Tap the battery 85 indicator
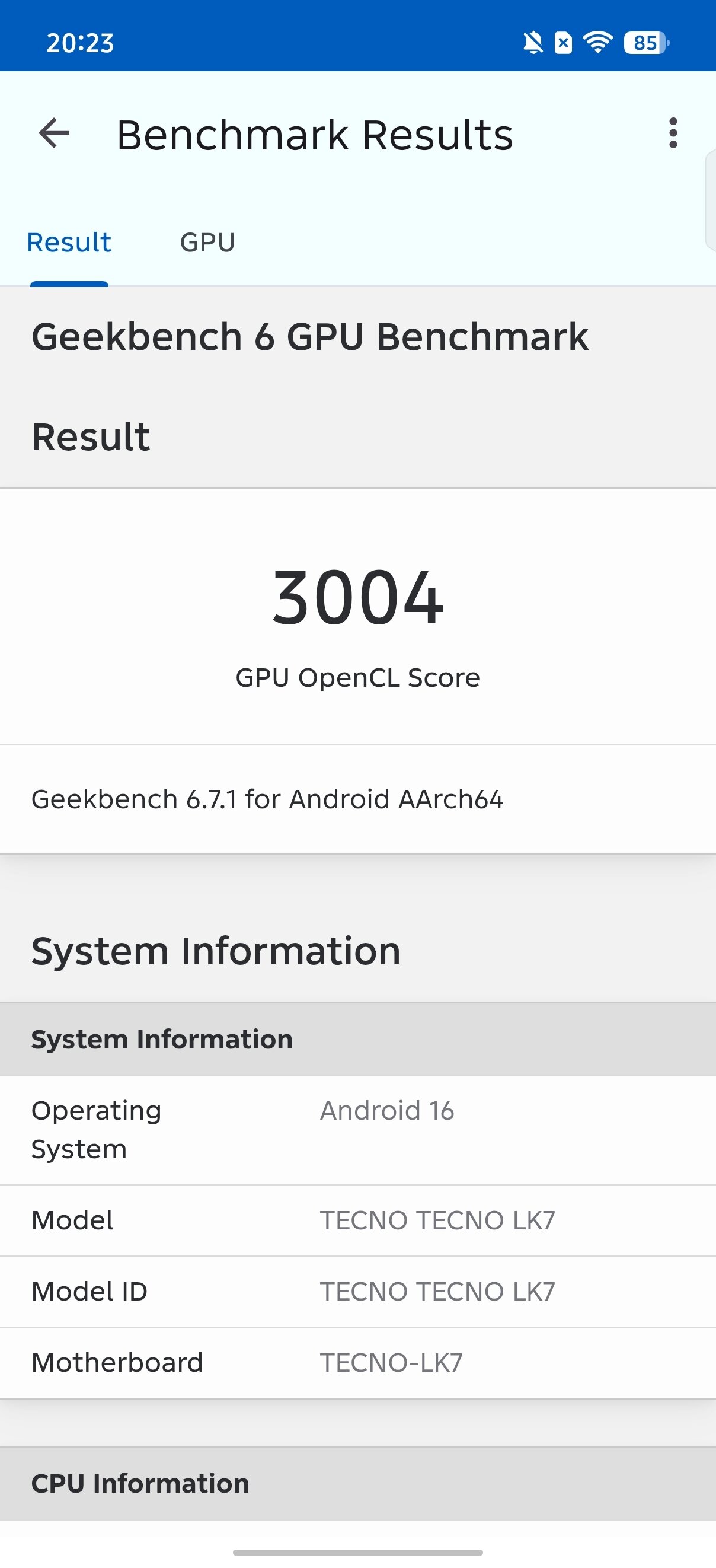The height and width of the screenshot is (1568, 716). (646, 43)
